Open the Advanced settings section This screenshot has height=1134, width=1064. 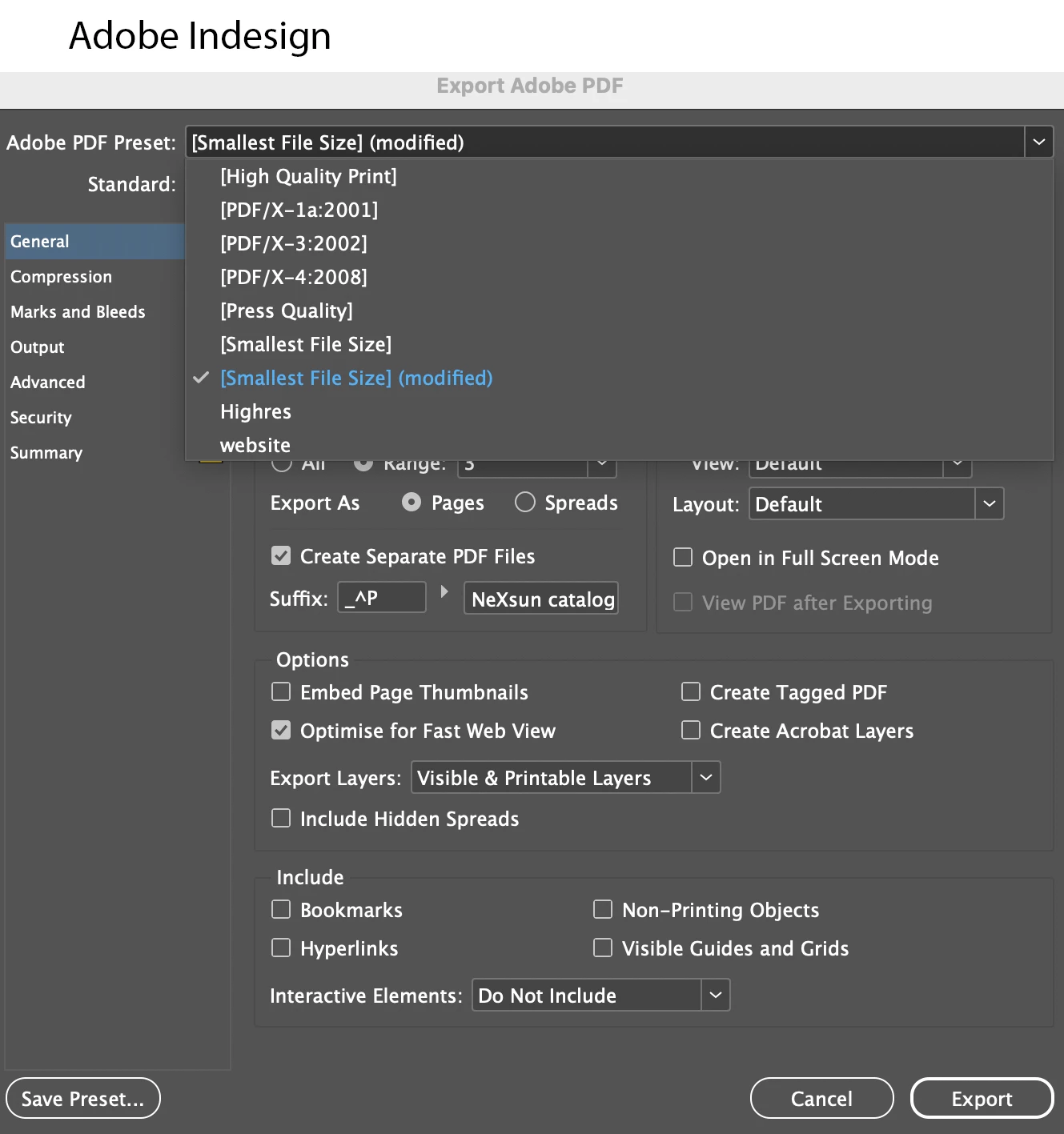(95, 383)
